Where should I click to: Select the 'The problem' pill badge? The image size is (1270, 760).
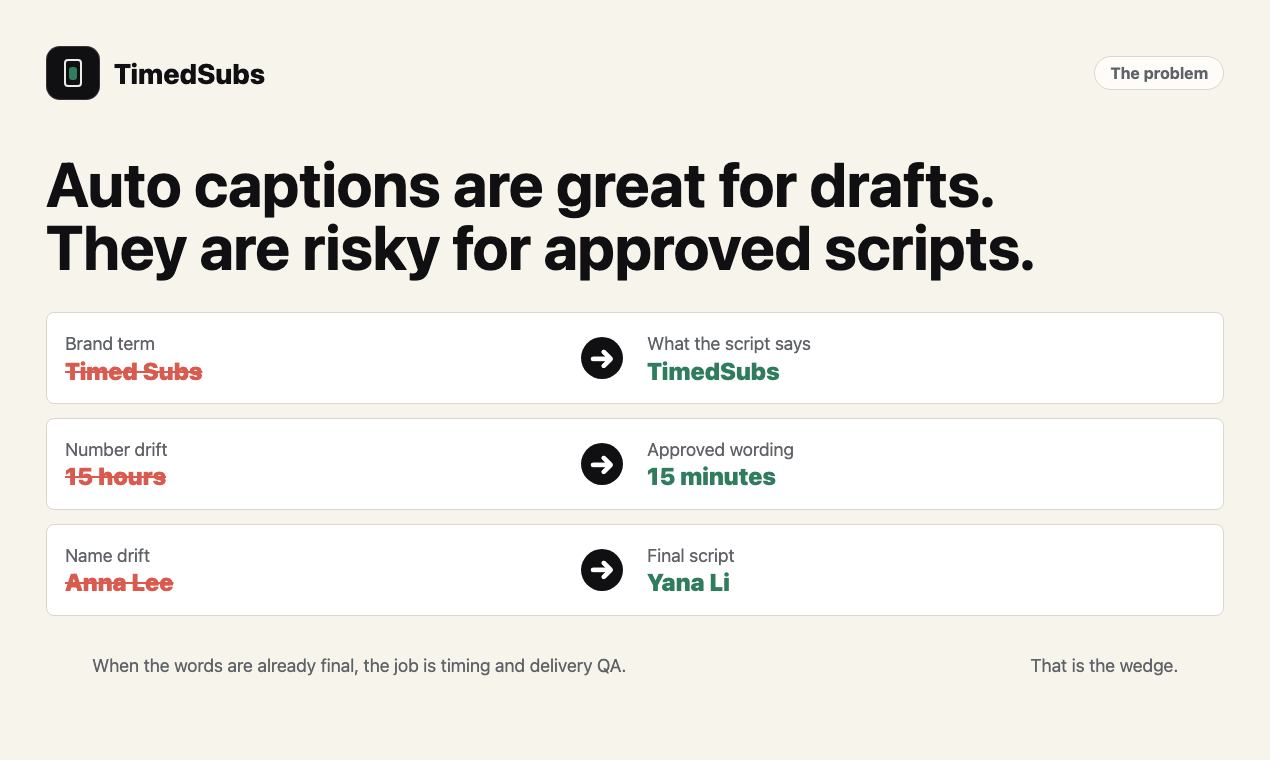tap(1159, 73)
